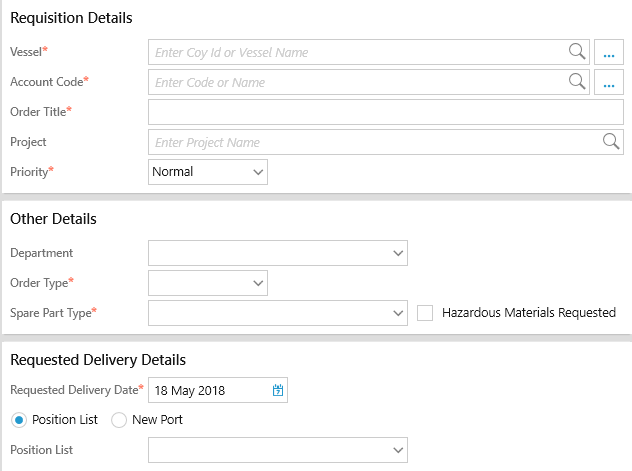The width and height of the screenshot is (632, 471).
Task: Click the Requested Delivery Date text box
Action: point(208,391)
